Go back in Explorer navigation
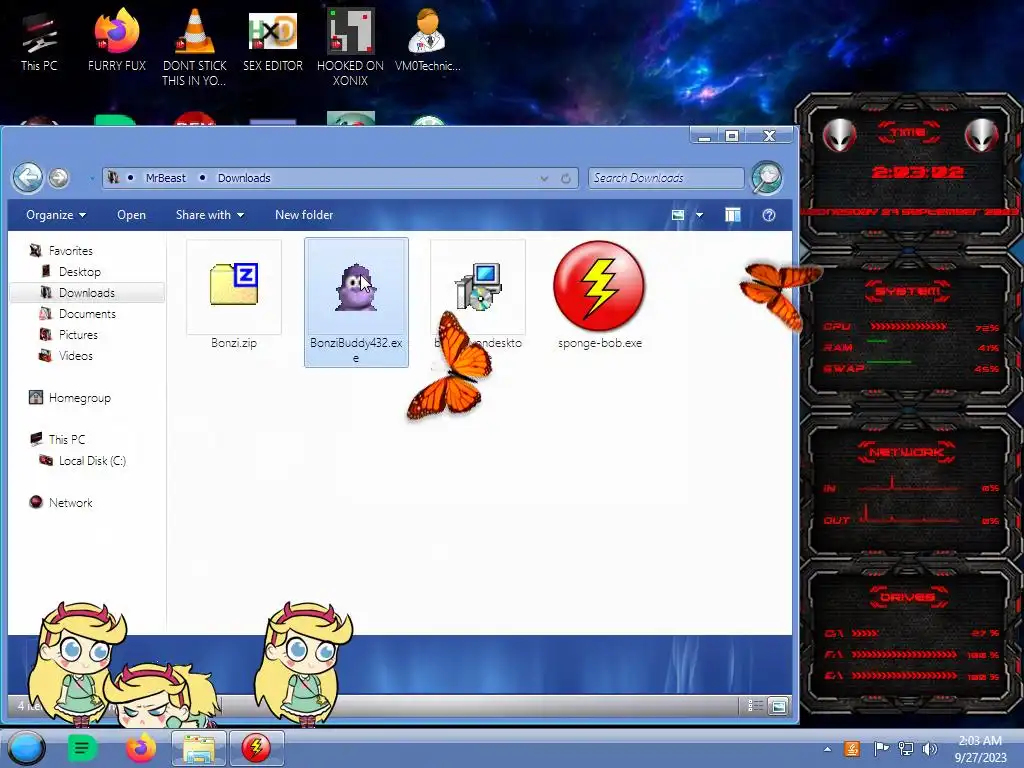Image resolution: width=1024 pixels, height=768 pixels. [x=27, y=177]
